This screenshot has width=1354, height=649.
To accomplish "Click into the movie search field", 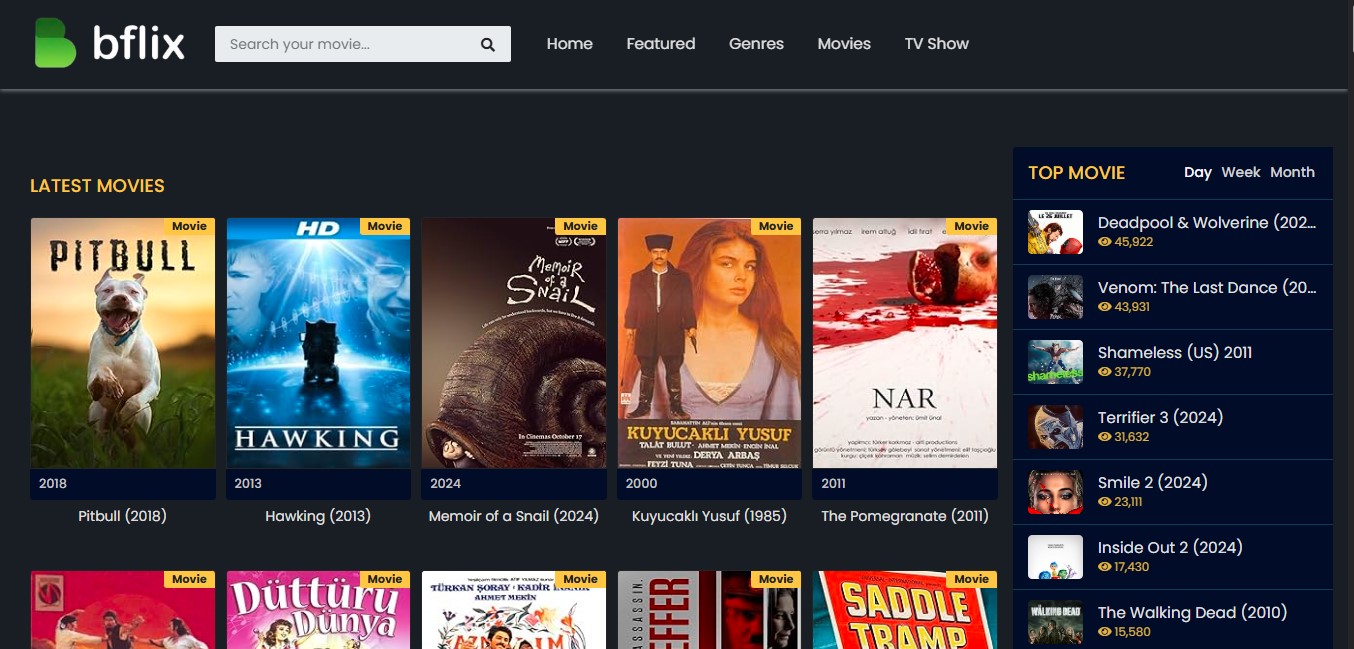I will coord(345,44).
